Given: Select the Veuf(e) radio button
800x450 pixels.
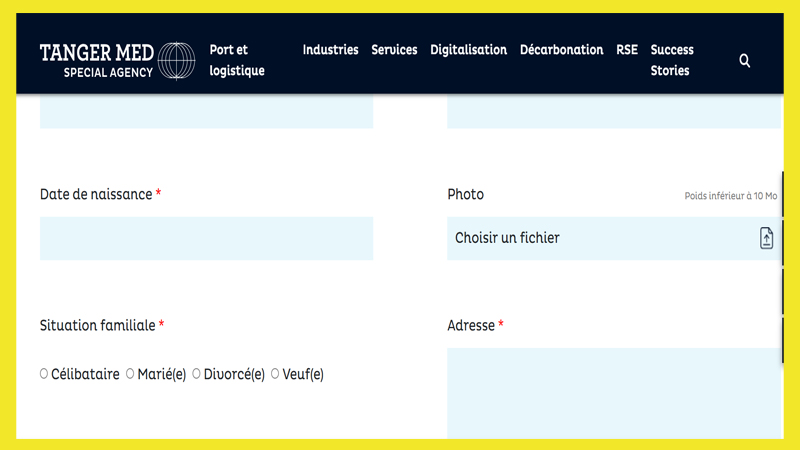Looking at the screenshot, I should (275, 374).
